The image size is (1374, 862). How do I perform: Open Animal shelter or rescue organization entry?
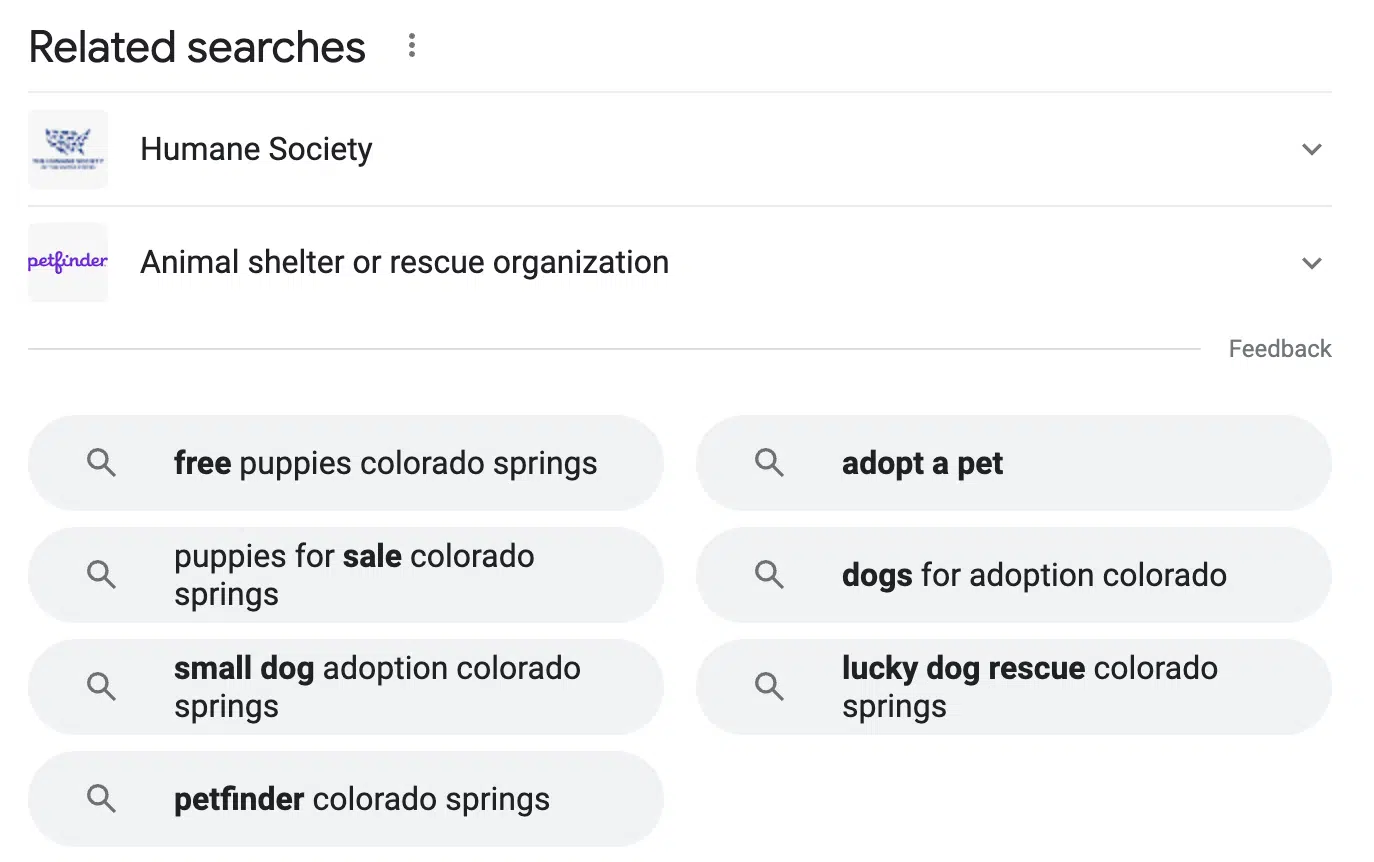pyautogui.click(x=404, y=262)
